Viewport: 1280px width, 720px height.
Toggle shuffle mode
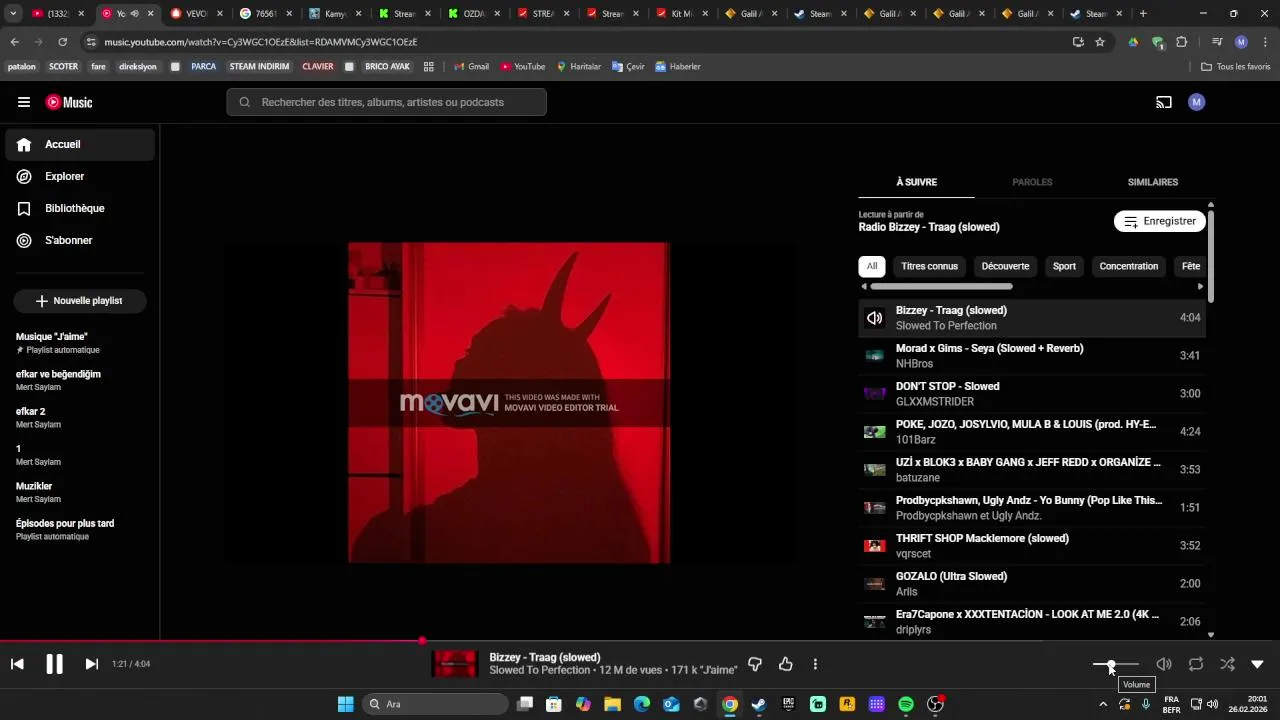pyautogui.click(x=1227, y=664)
